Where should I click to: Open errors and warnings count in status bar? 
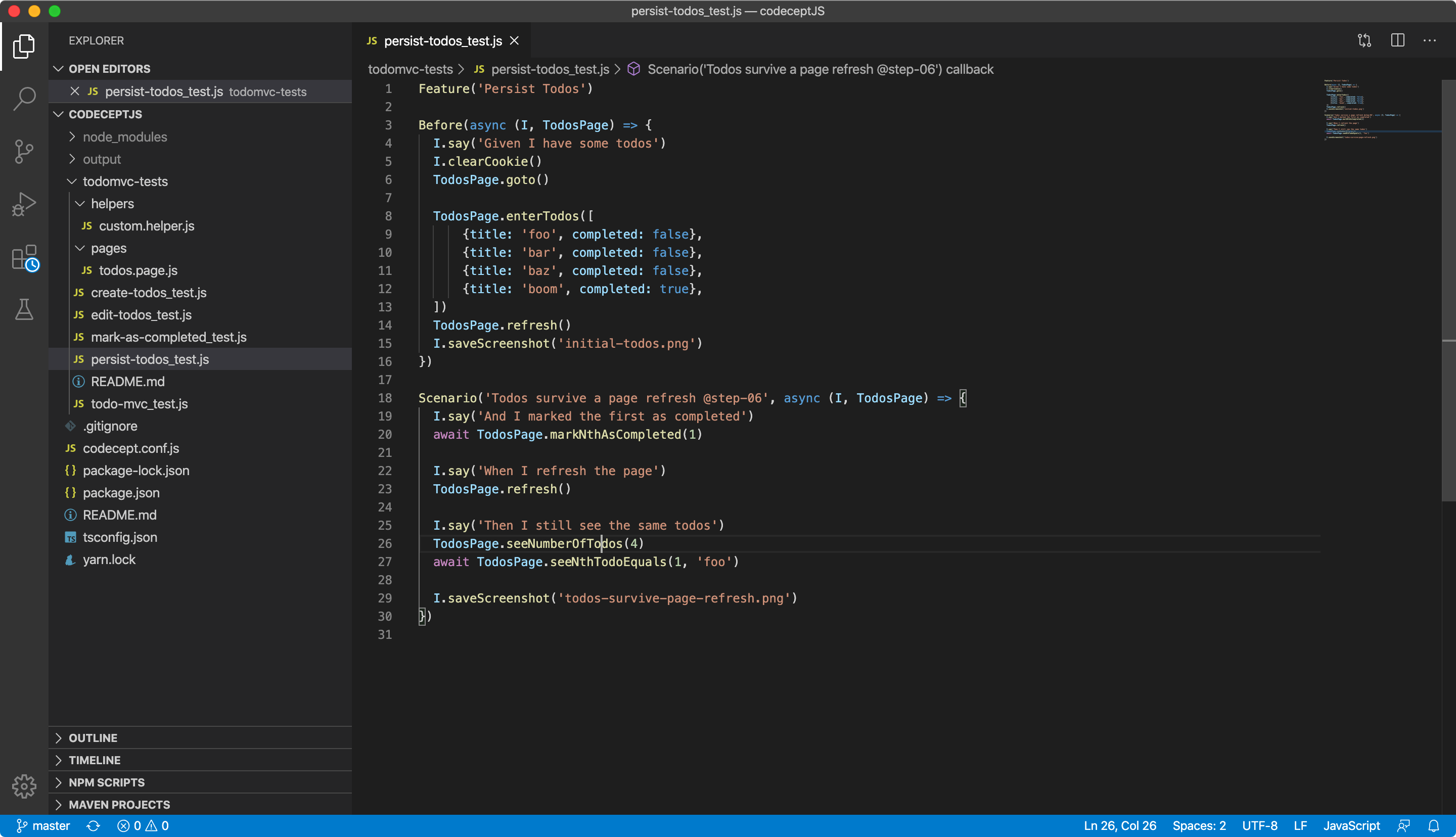[x=143, y=826]
